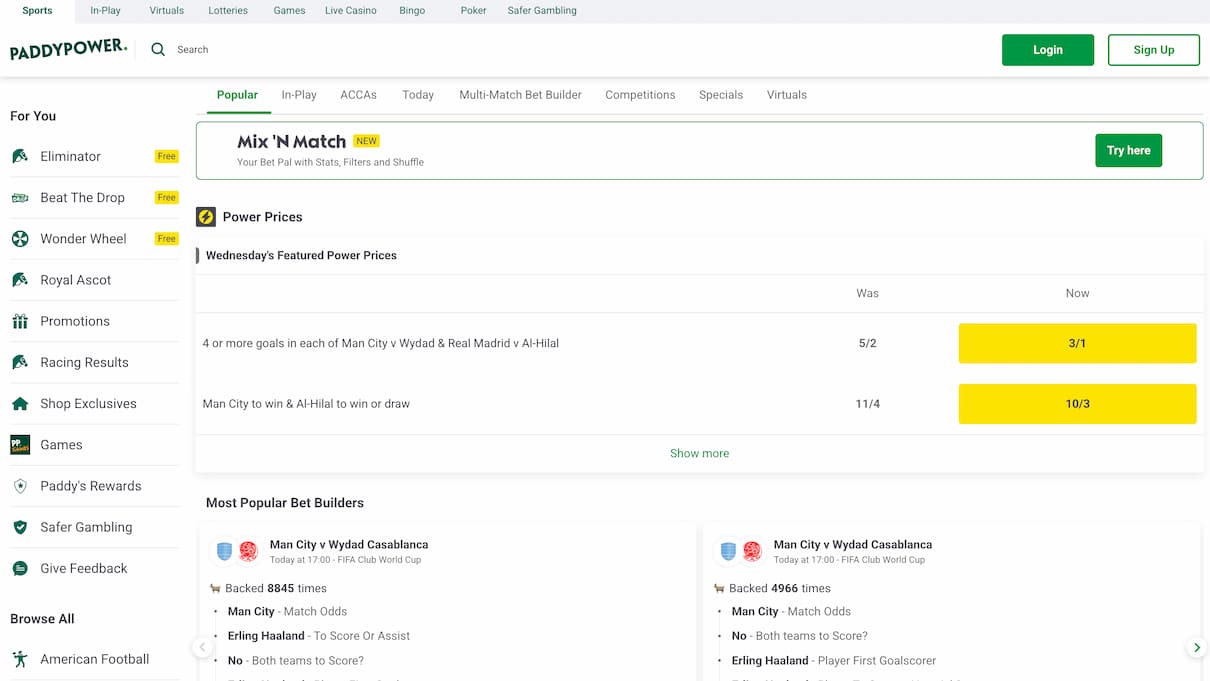
Task: Click the Paddy's Rewards shield icon
Action: click(20, 486)
